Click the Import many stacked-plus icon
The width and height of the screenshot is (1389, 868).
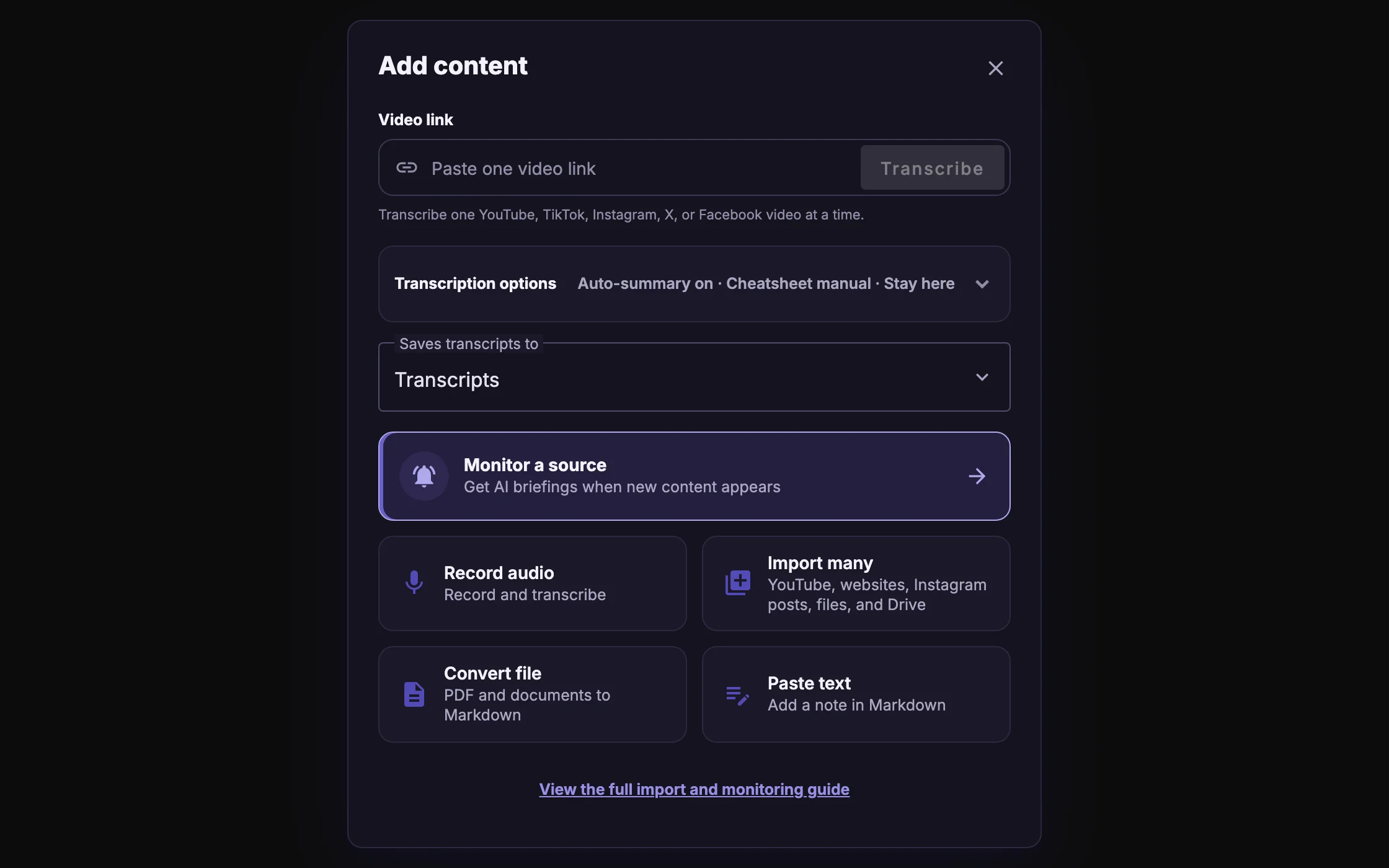pos(738,583)
